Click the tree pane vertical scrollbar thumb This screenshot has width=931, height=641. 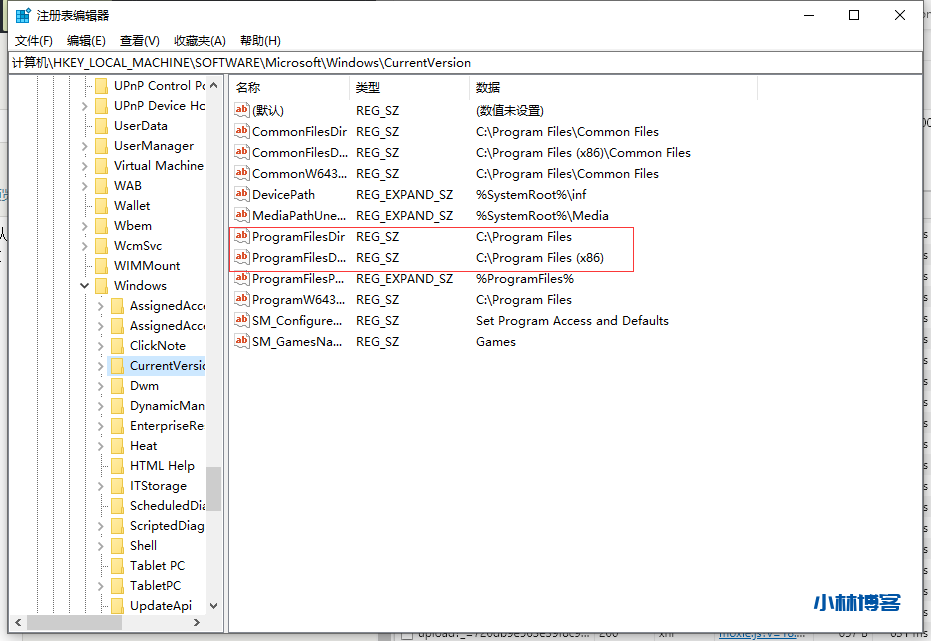(x=213, y=489)
